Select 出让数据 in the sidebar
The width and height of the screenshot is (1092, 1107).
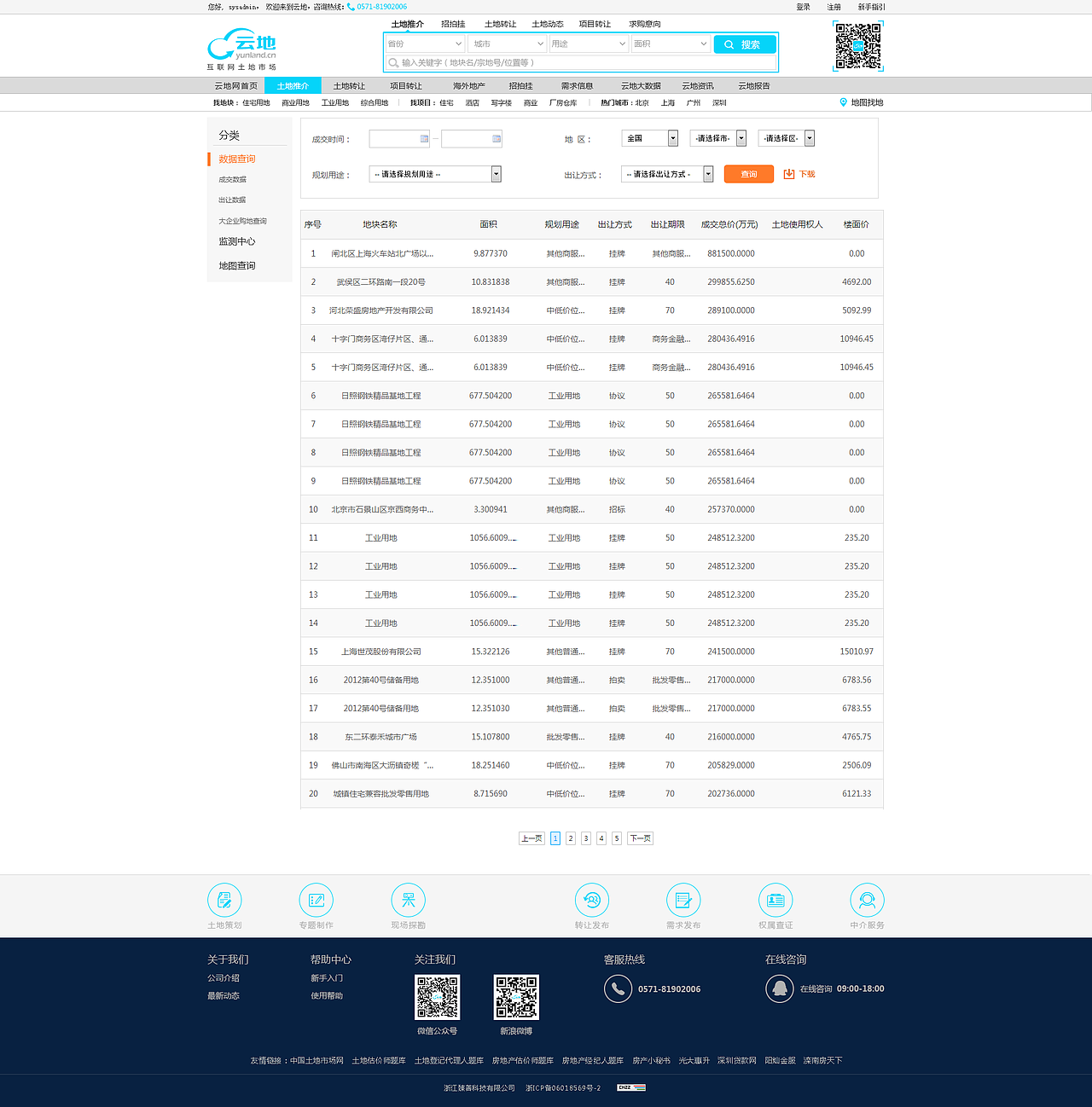(232, 200)
